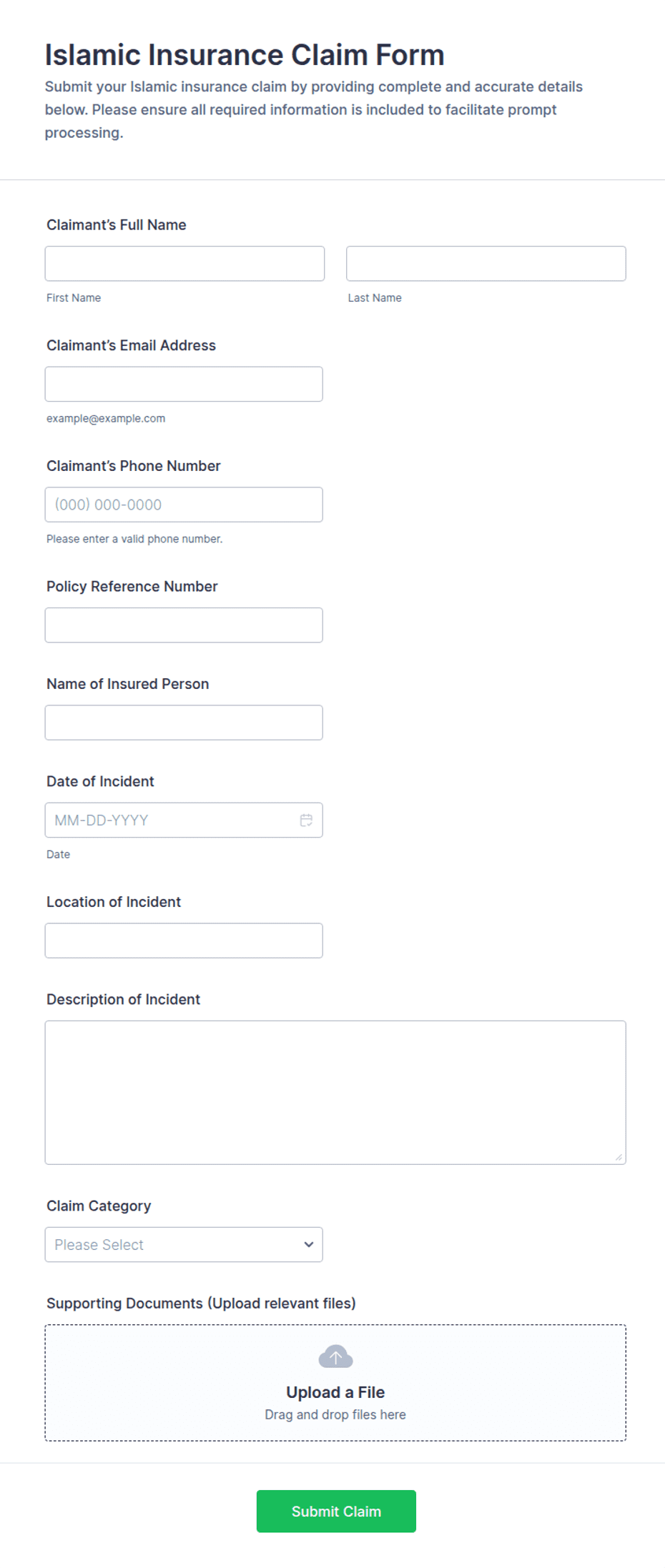
Task: Click the Claim Category label
Action: (x=99, y=1206)
